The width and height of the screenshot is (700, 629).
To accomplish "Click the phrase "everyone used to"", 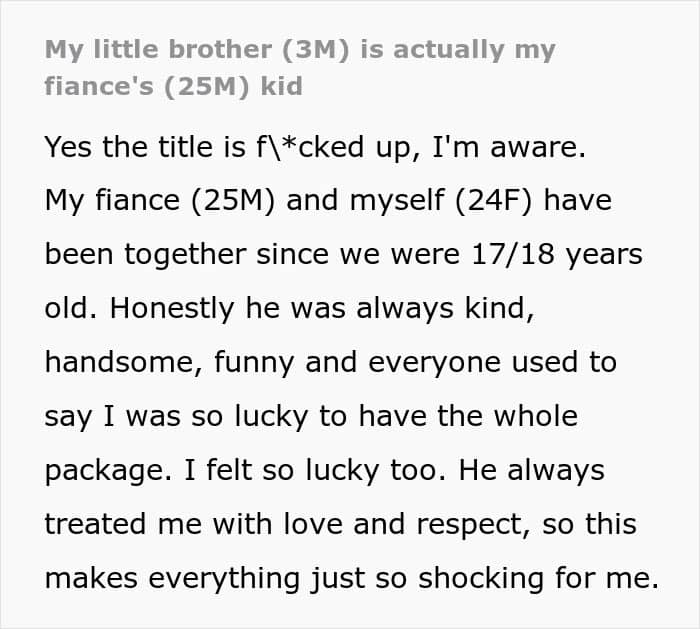I will pos(492,362).
